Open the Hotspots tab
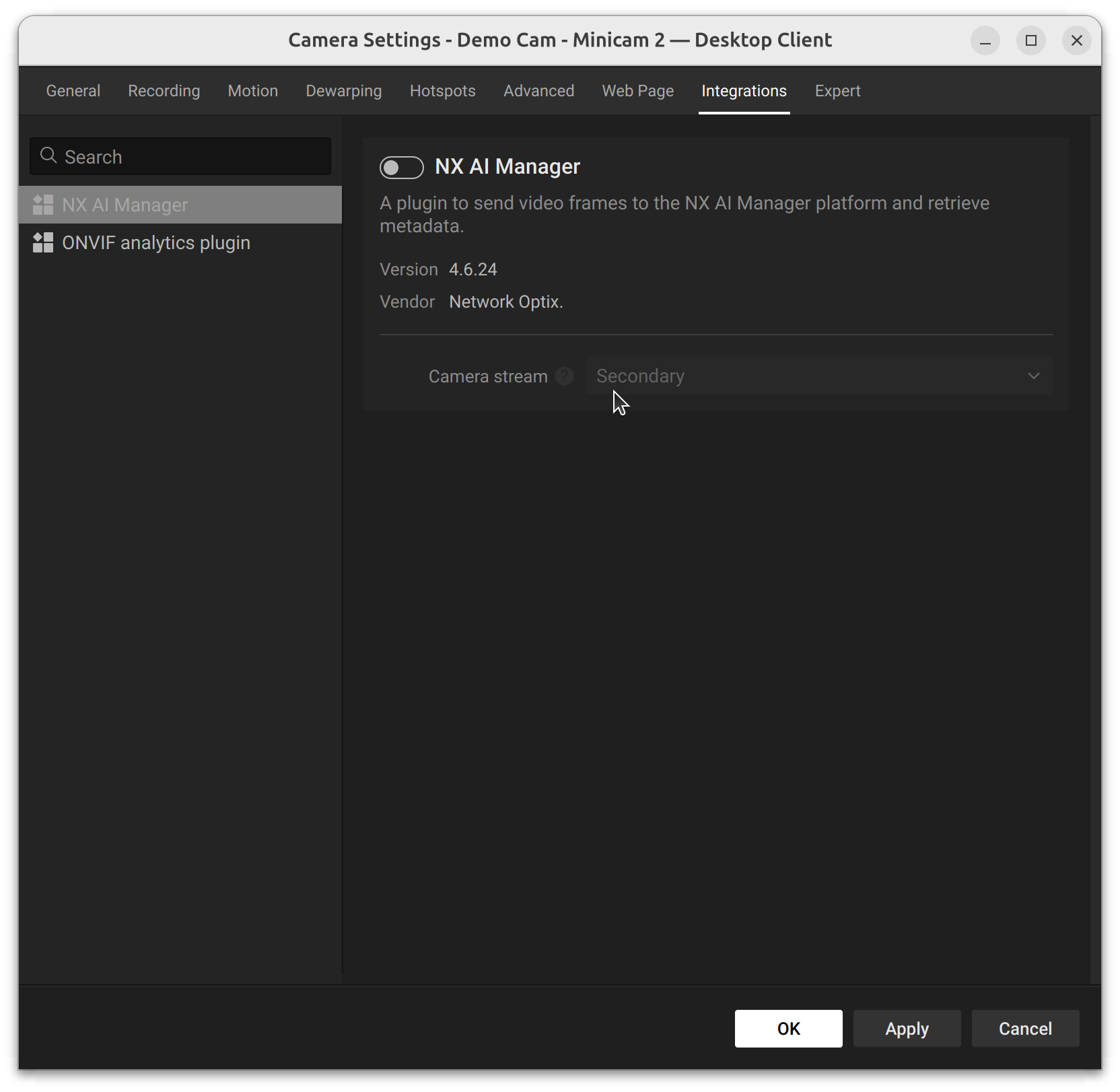This screenshot has height=1092, width=1120. [x=442, y=91]
